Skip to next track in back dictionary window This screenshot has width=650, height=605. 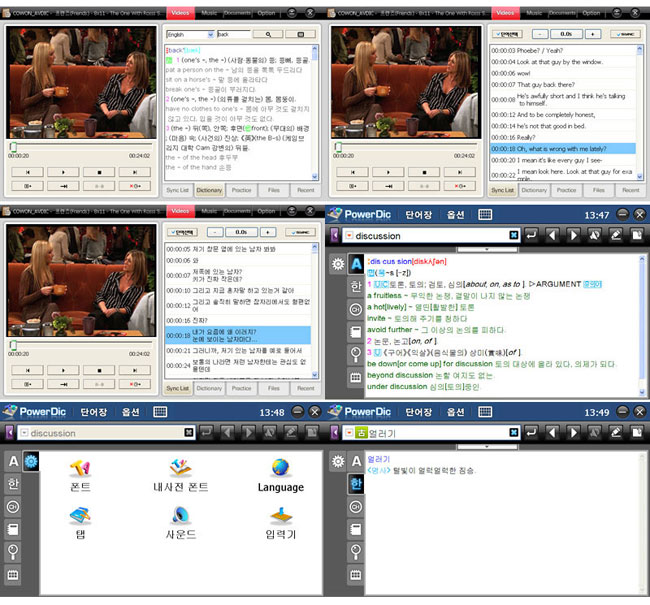pyautogui.click(x=135, y=172)
